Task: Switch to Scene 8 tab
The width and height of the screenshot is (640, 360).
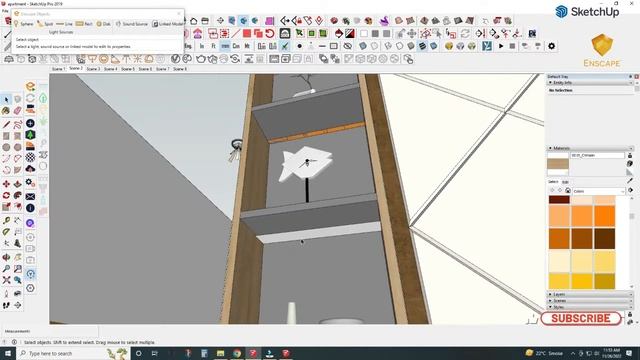Action: 180,69
